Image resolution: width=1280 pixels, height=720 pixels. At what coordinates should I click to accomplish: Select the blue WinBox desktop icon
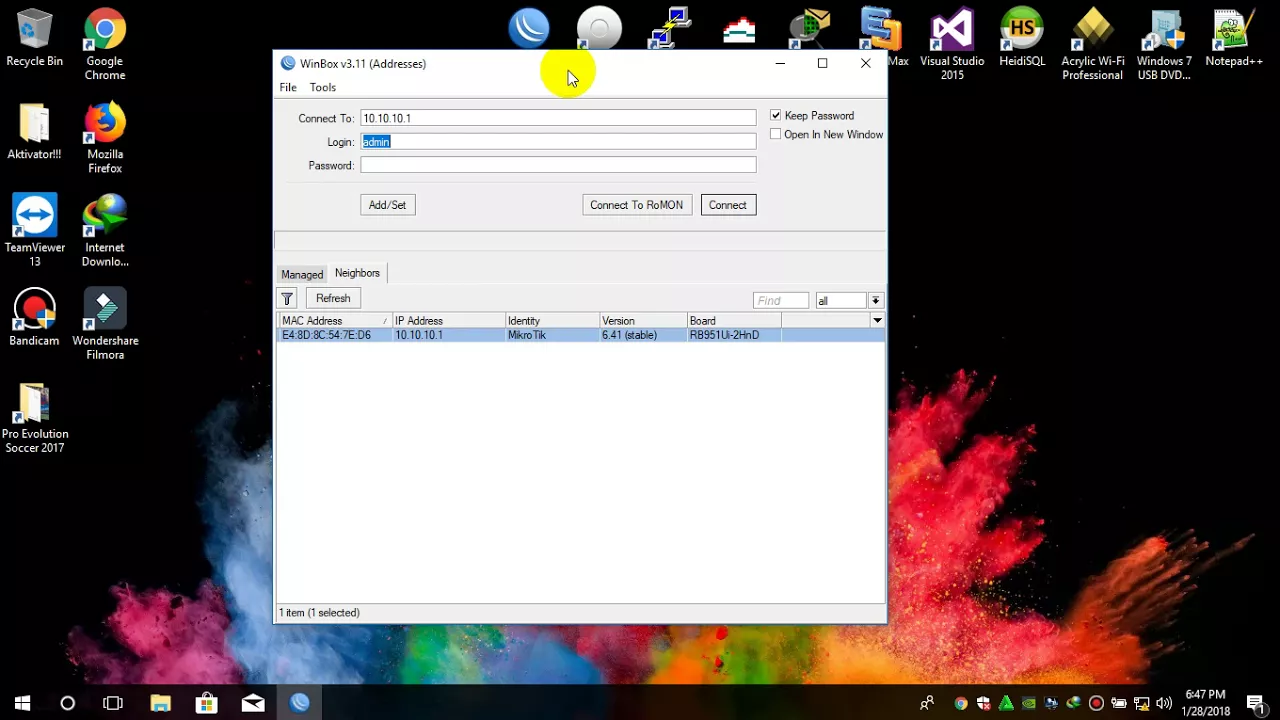pos(529,28)
